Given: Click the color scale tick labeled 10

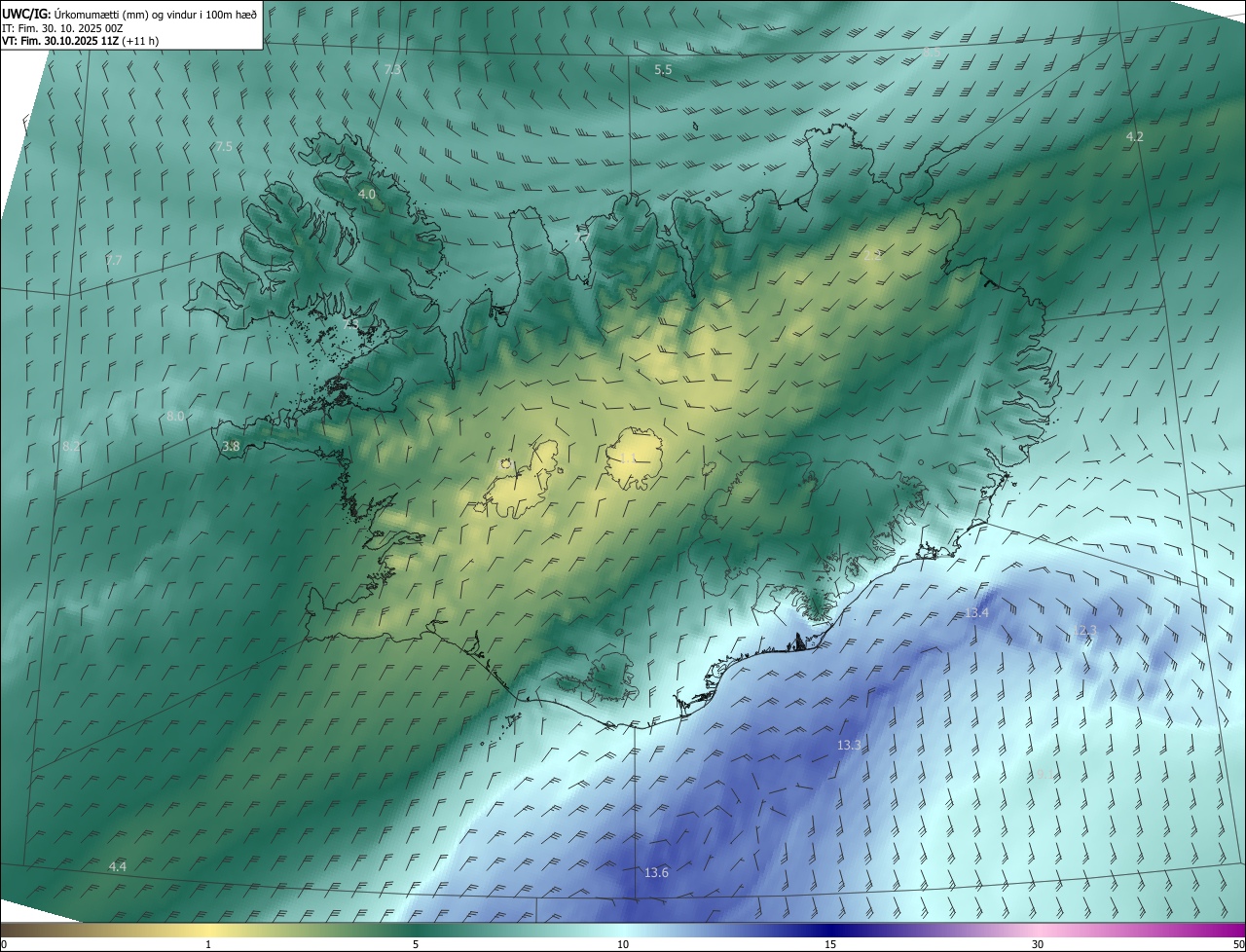Looking at the screenshot, I should click(x=623, y=944).
